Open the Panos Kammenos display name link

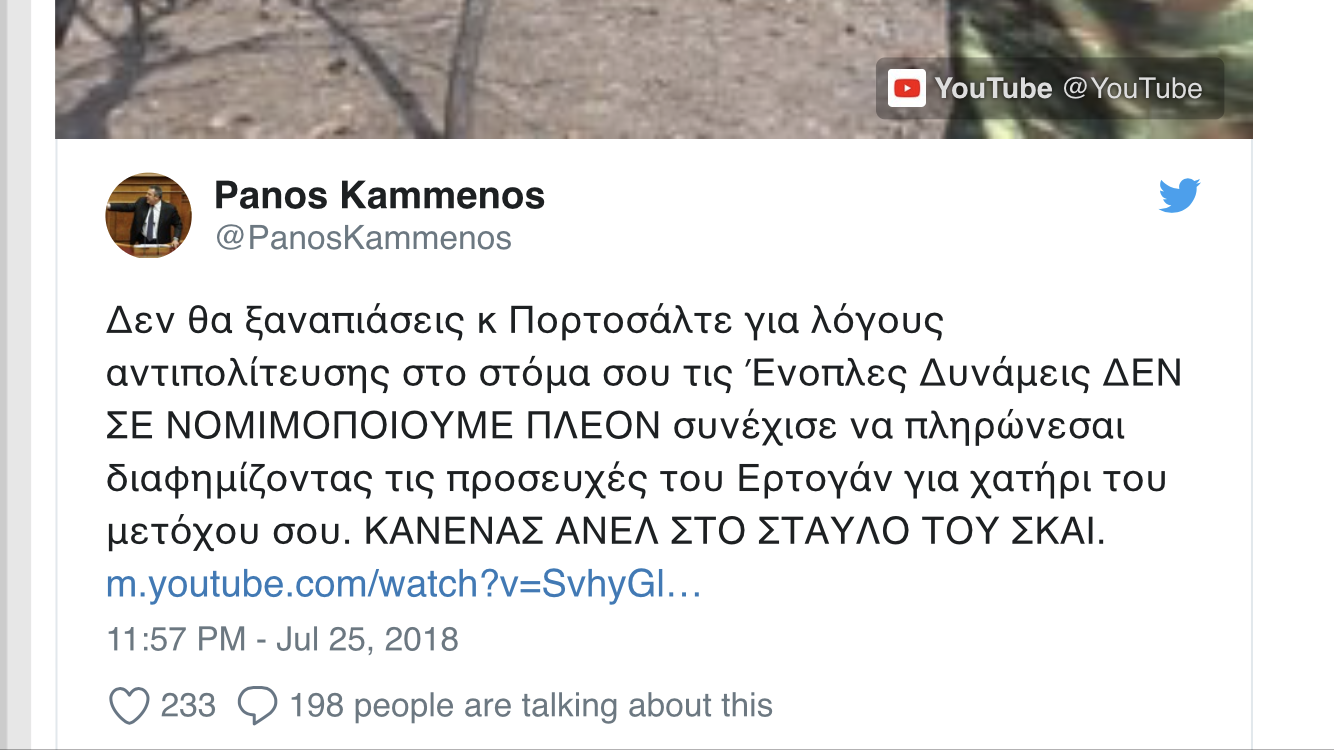380,195
